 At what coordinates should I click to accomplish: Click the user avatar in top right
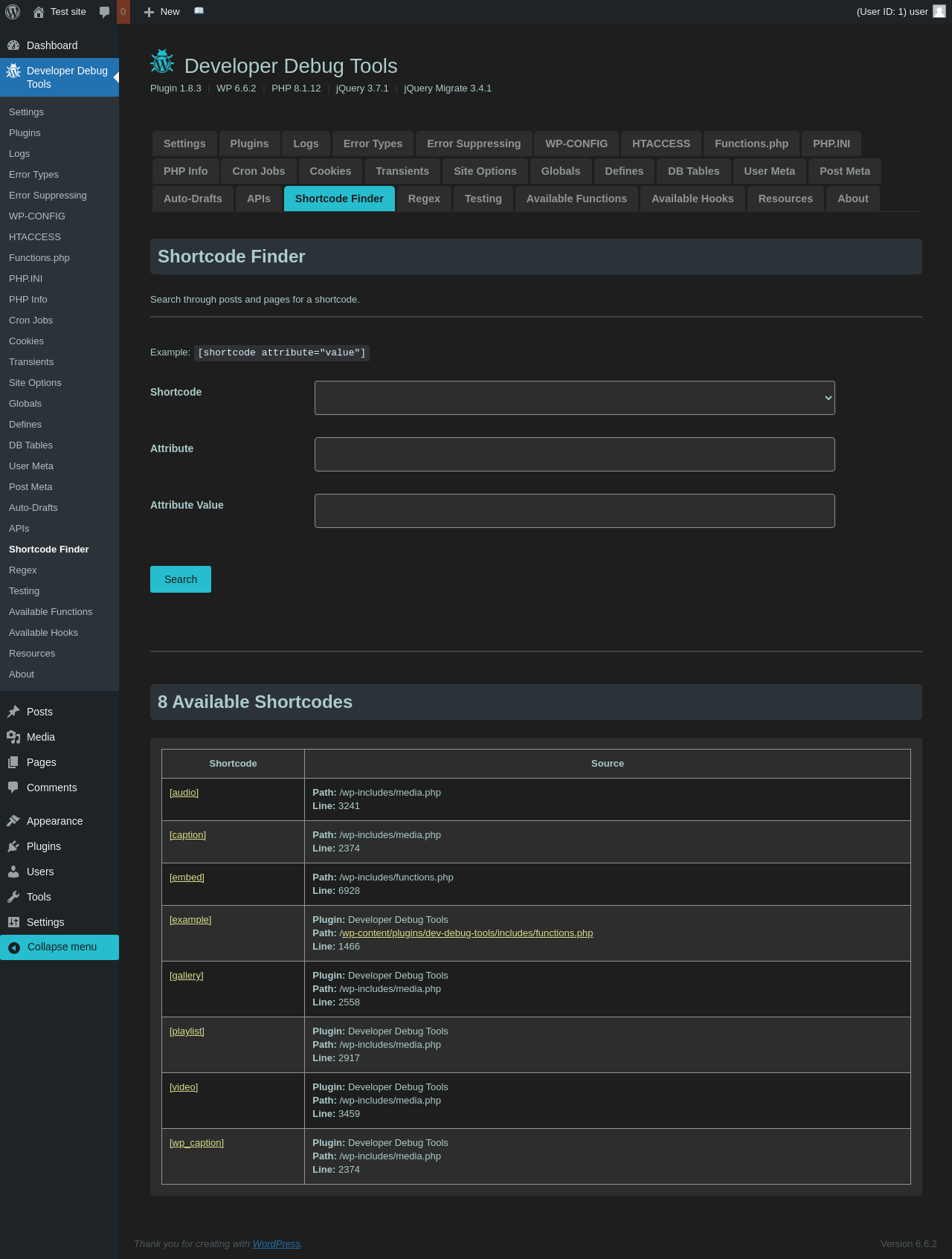coord(939,12)
